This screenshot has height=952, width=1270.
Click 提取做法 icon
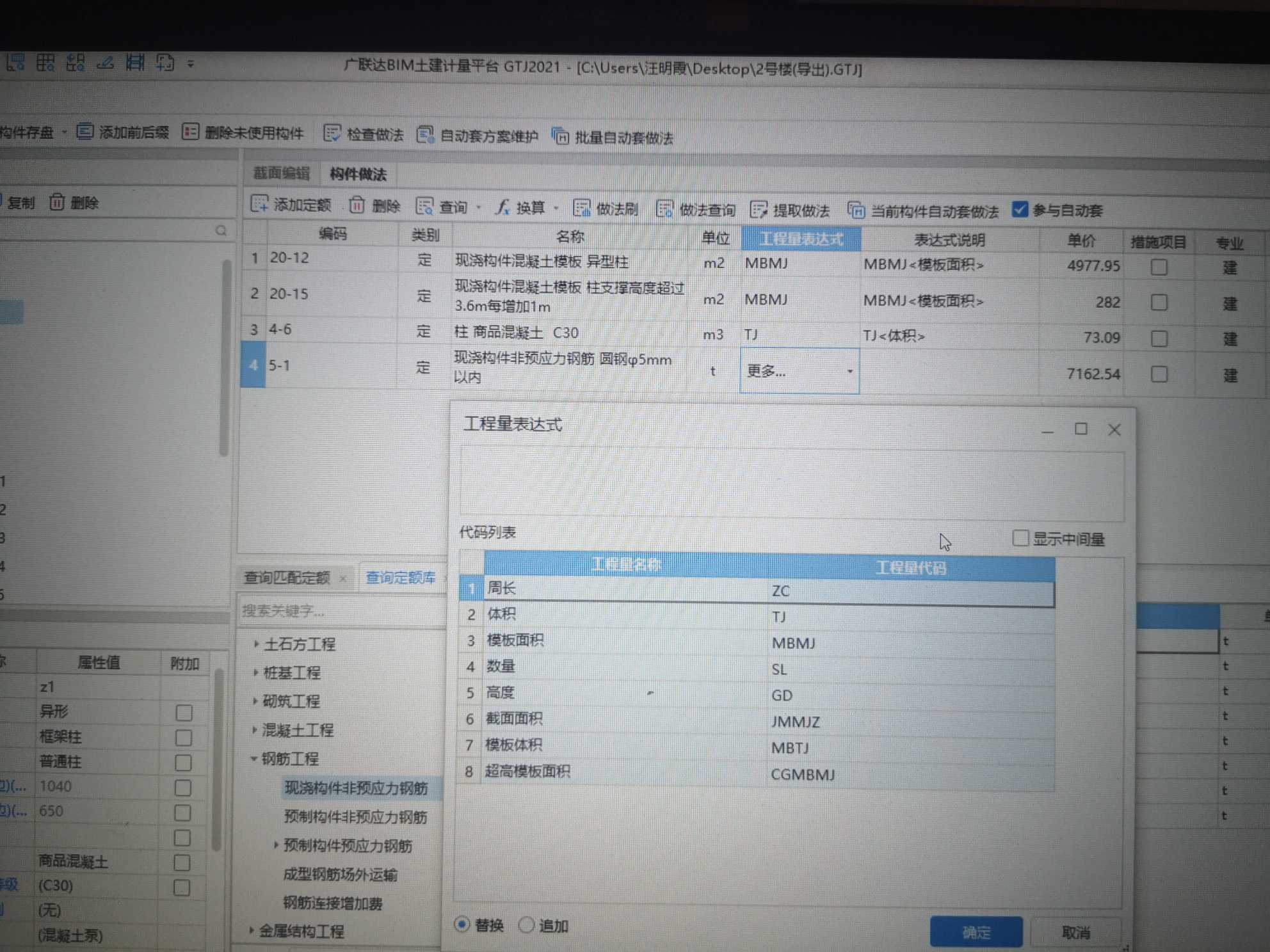pos(759,210)
